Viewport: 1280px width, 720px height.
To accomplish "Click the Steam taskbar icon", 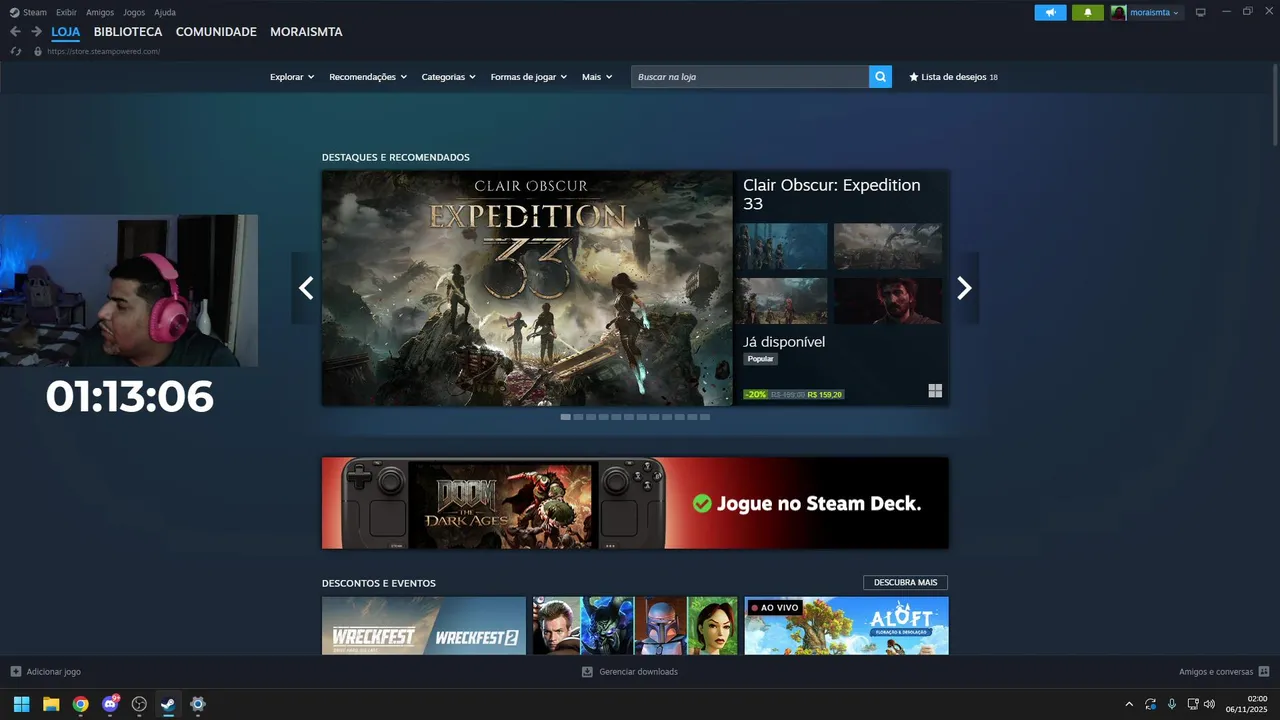I will (x=168, y=704).
